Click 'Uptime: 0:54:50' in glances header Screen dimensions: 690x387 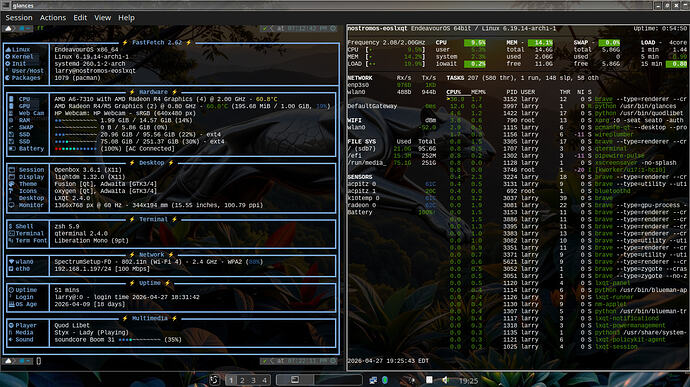660,29
